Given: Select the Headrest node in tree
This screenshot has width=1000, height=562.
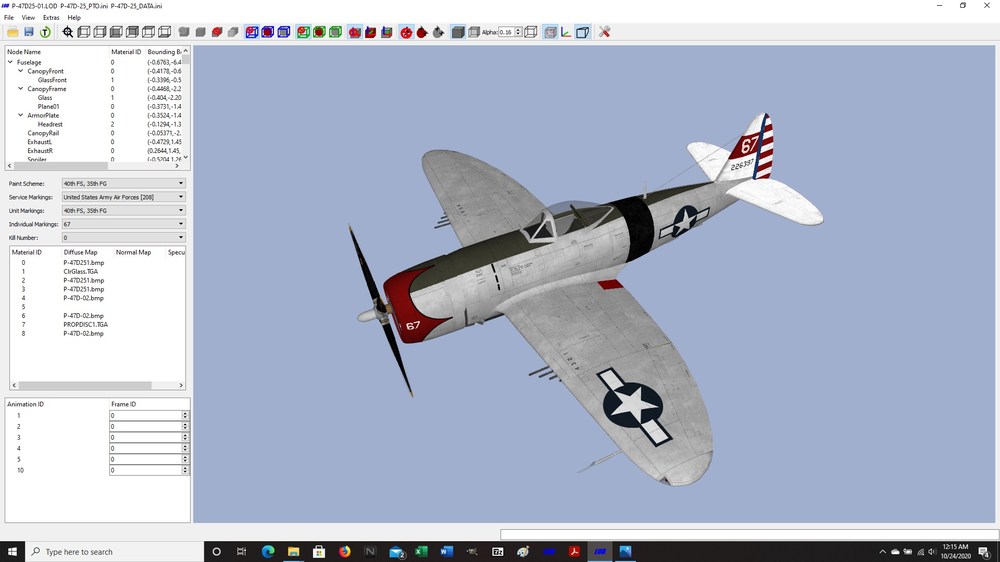Looking at the screenshot, I should coord(50,124).
